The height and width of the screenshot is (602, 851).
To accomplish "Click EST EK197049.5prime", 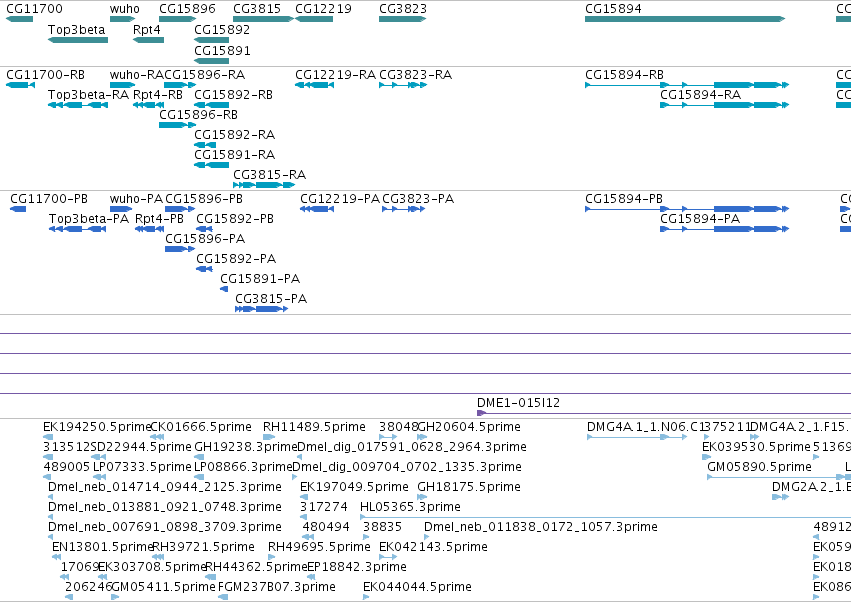I will (354, 487).
